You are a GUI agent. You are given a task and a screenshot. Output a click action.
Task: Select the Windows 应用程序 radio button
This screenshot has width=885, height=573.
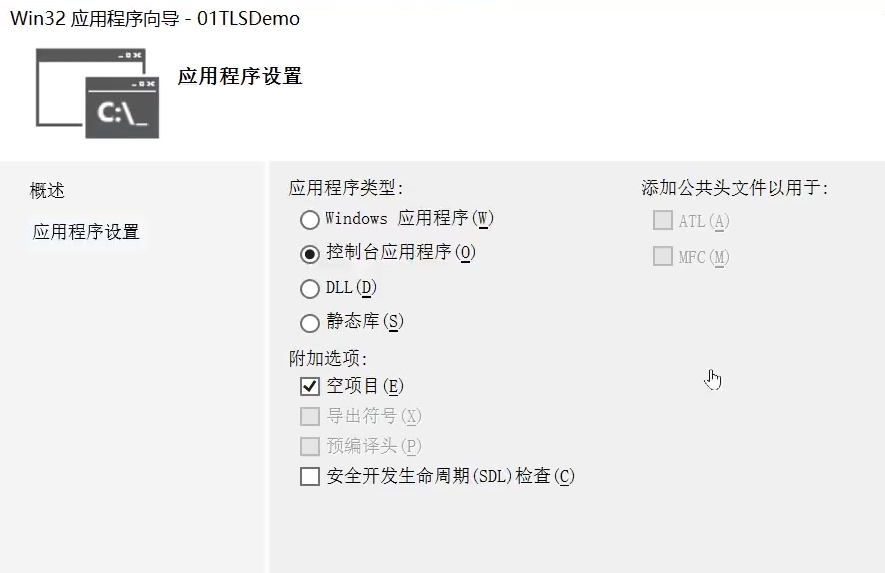point(310,219)
